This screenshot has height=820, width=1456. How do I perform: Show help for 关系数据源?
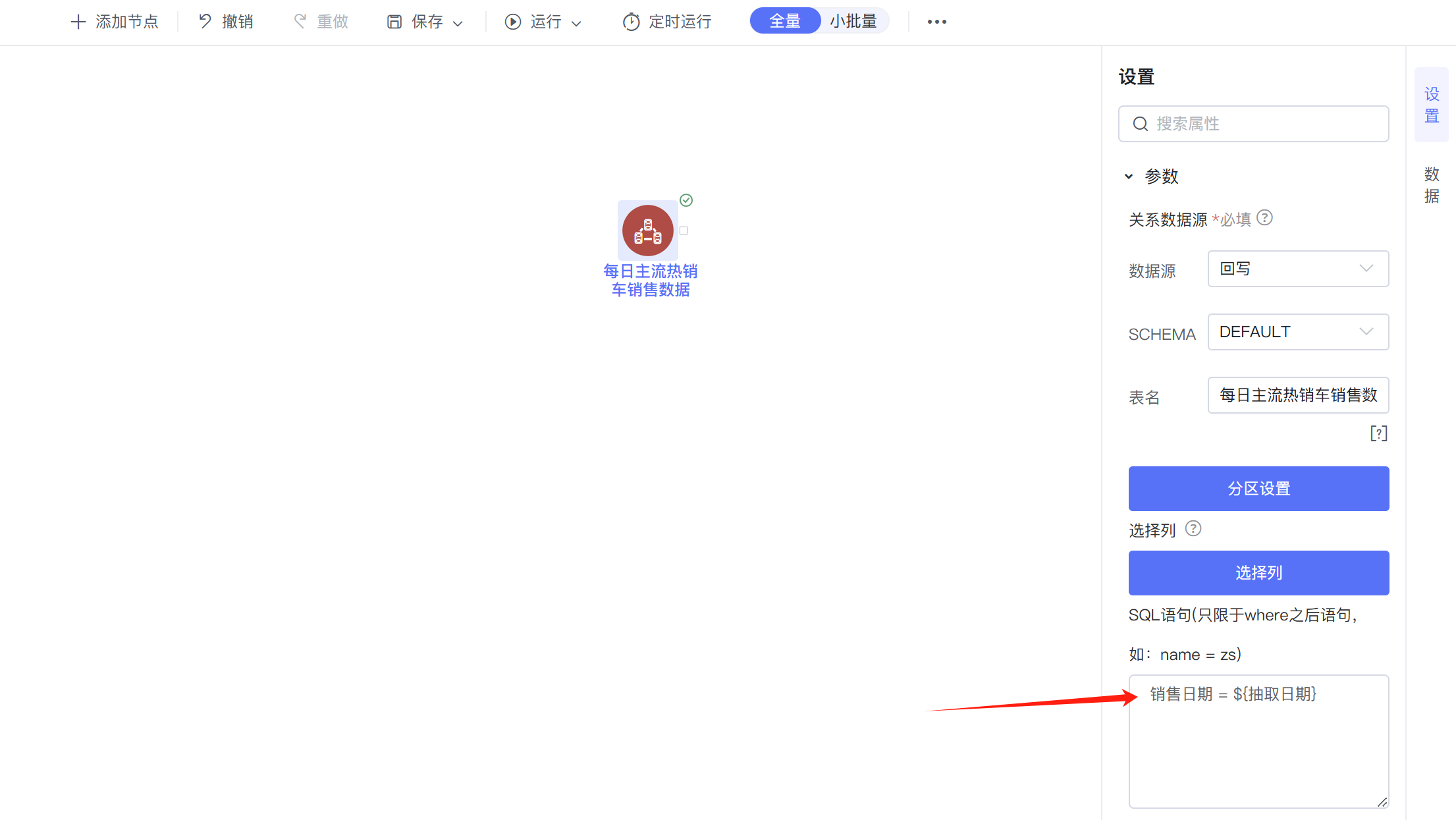pyautogui.click(x=1264, y=218)
